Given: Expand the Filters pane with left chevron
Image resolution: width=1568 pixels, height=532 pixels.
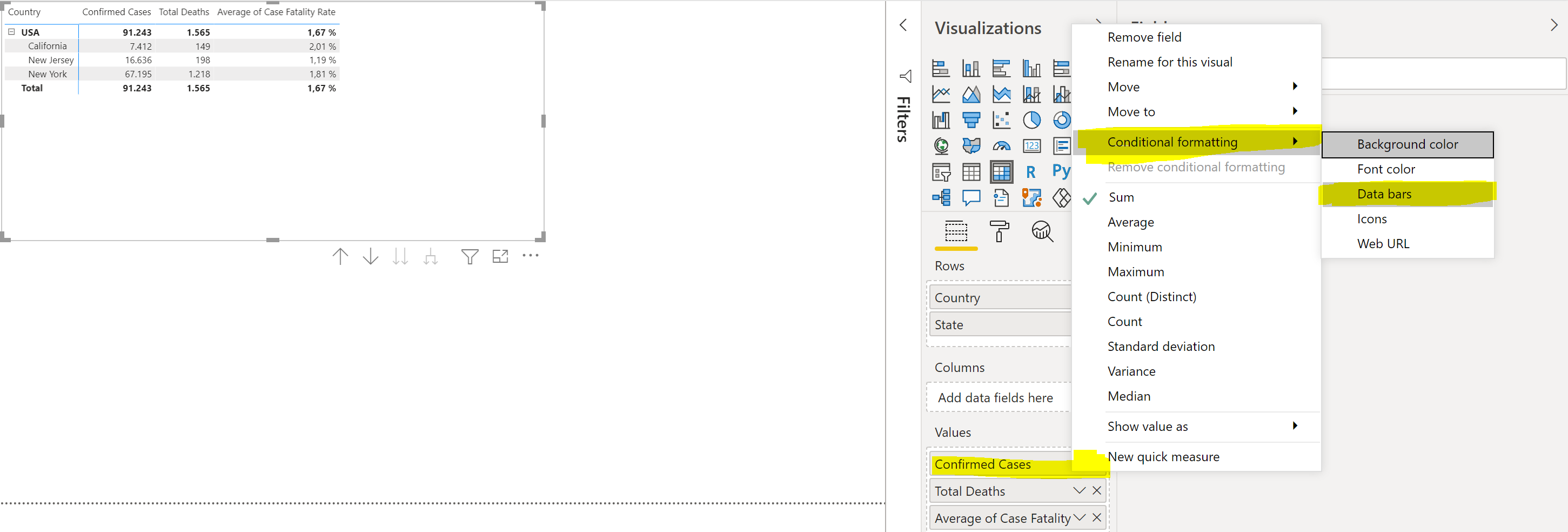Looking at the screenshot, I should [903, 25].
